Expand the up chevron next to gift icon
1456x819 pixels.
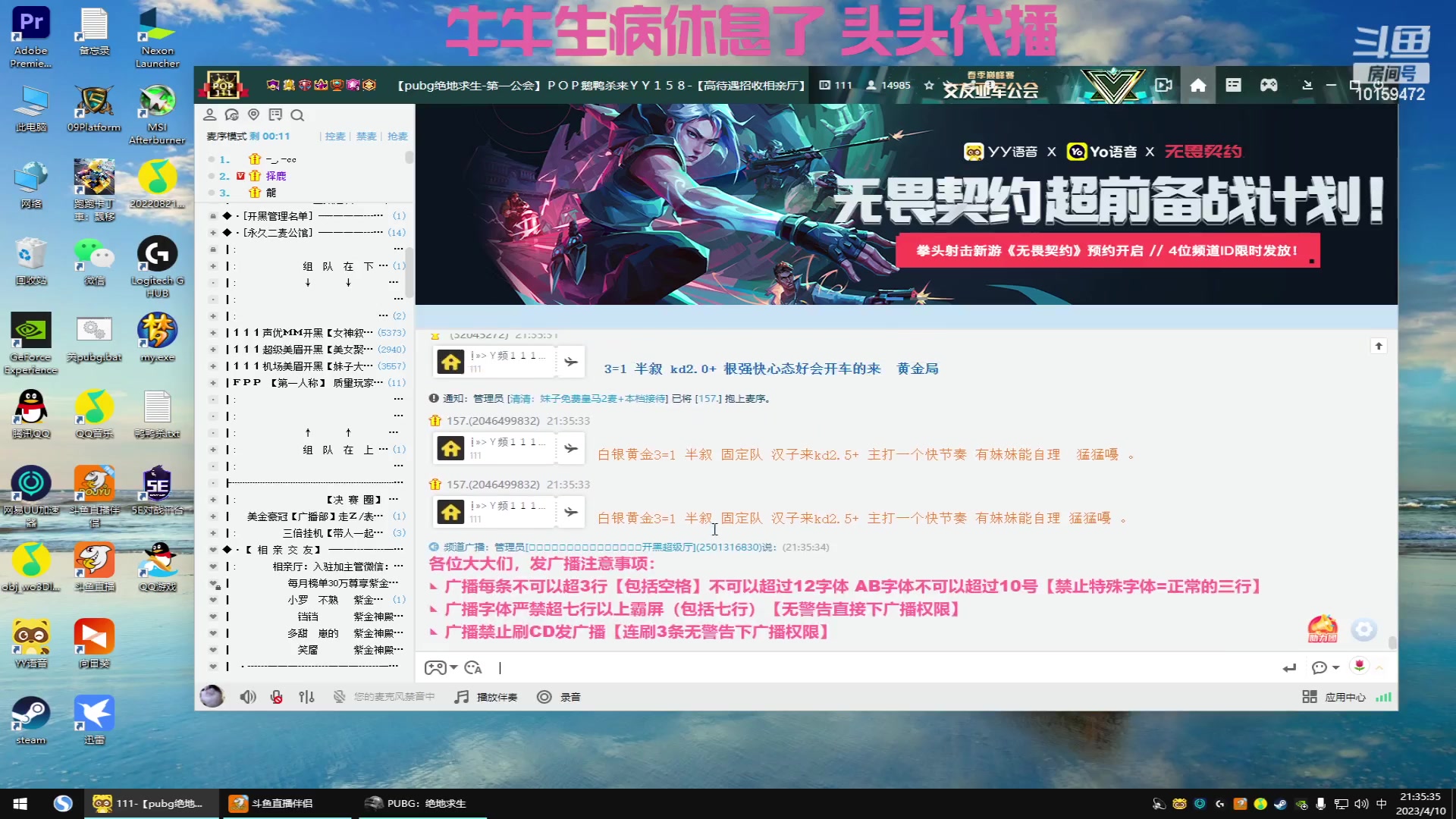click(x=1379, y=667)
